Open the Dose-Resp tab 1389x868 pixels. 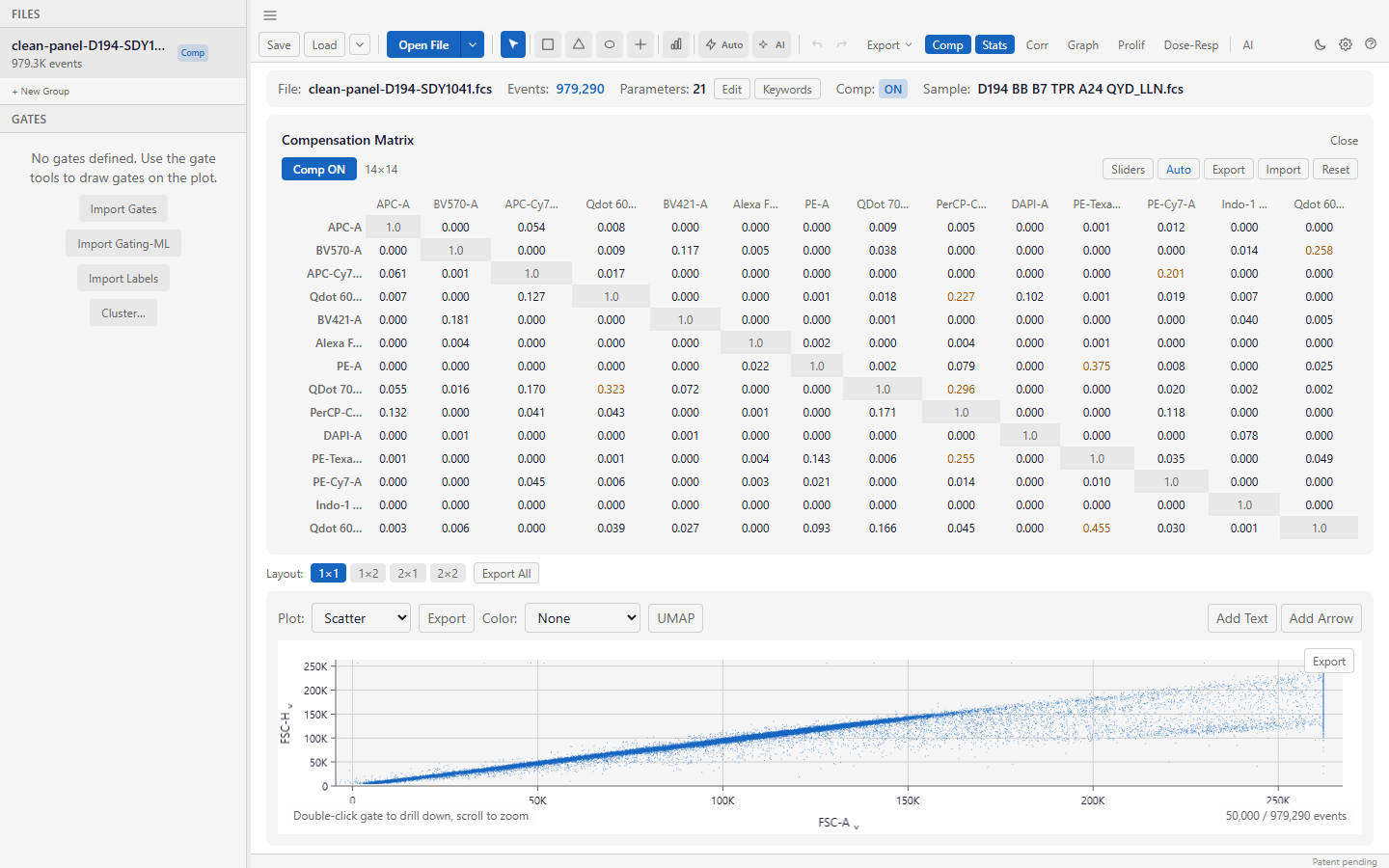click(x=1191, y=44)
